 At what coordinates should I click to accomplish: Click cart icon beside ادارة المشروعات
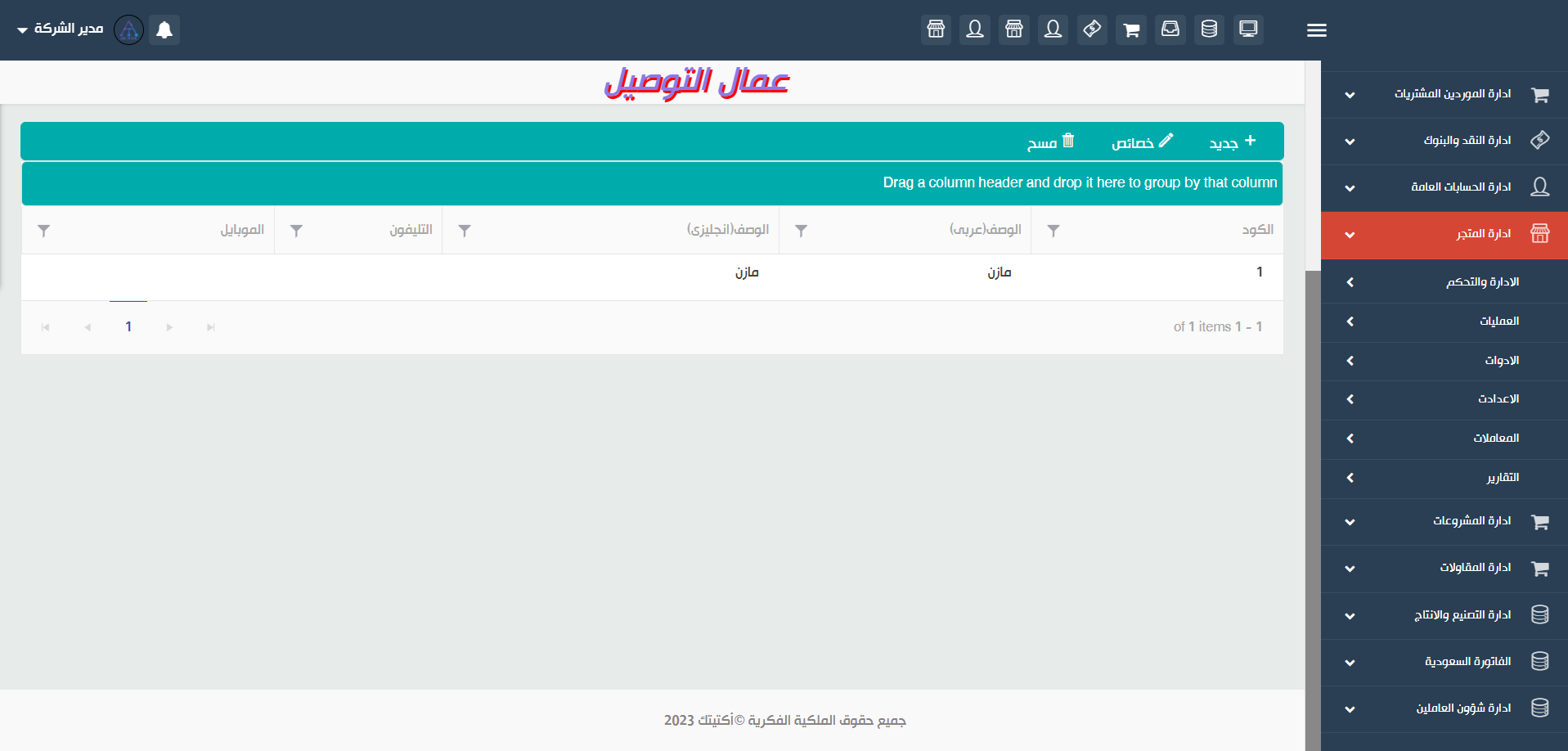[x=1539, y=522]
